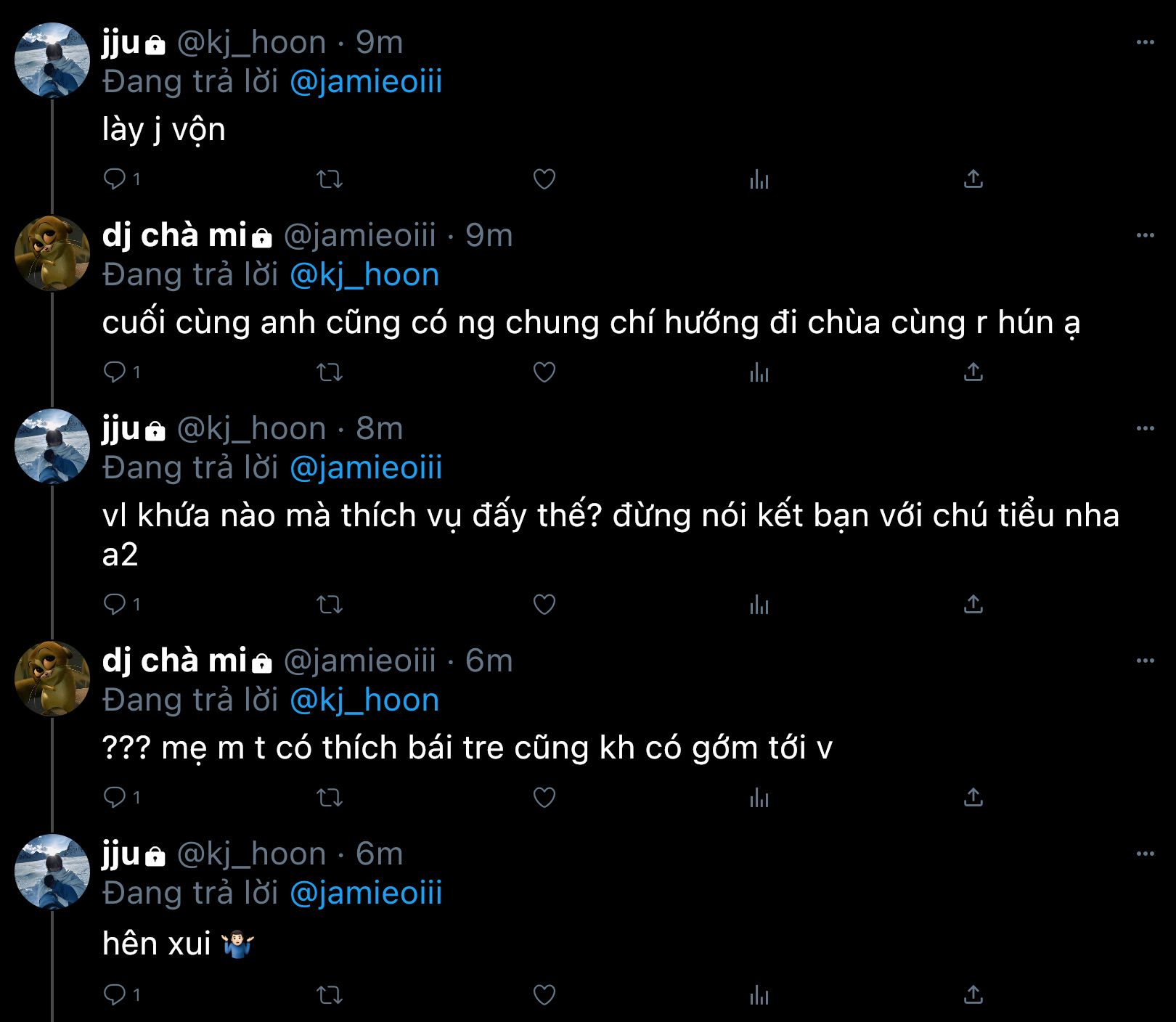
Task: Open more options on "hên xui" tweet
Action: (x=1145, y=854)
